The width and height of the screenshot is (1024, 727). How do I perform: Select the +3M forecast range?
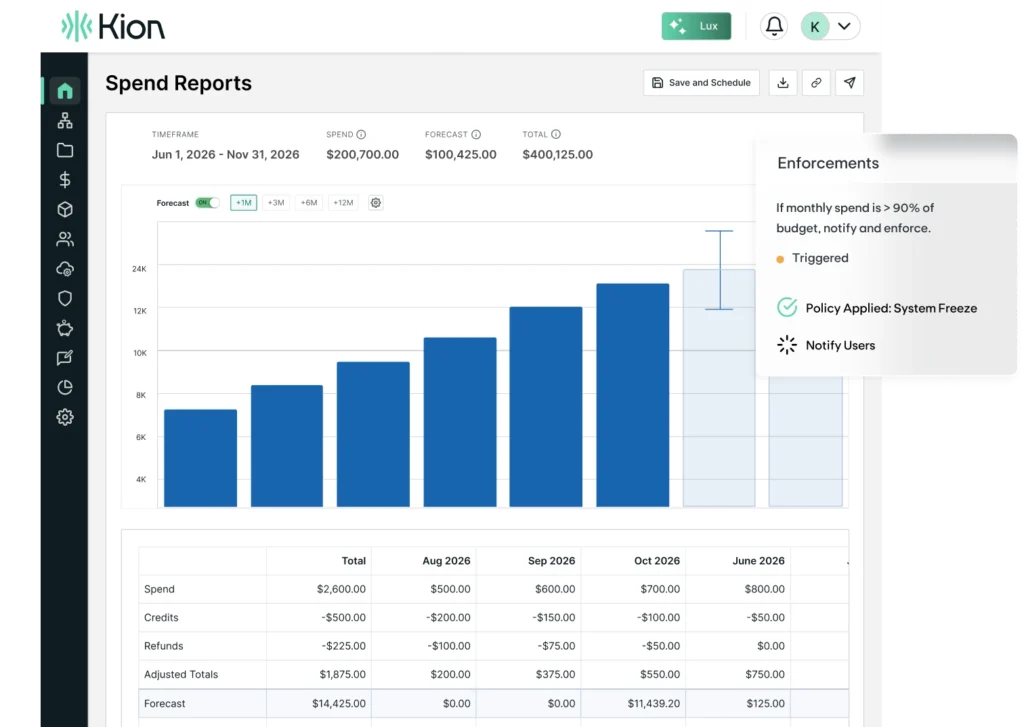point(277,203)
